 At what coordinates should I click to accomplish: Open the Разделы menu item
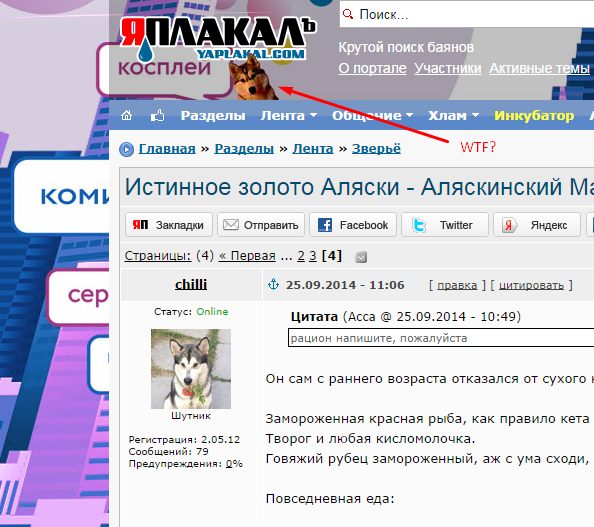click(x=213, y=116)
